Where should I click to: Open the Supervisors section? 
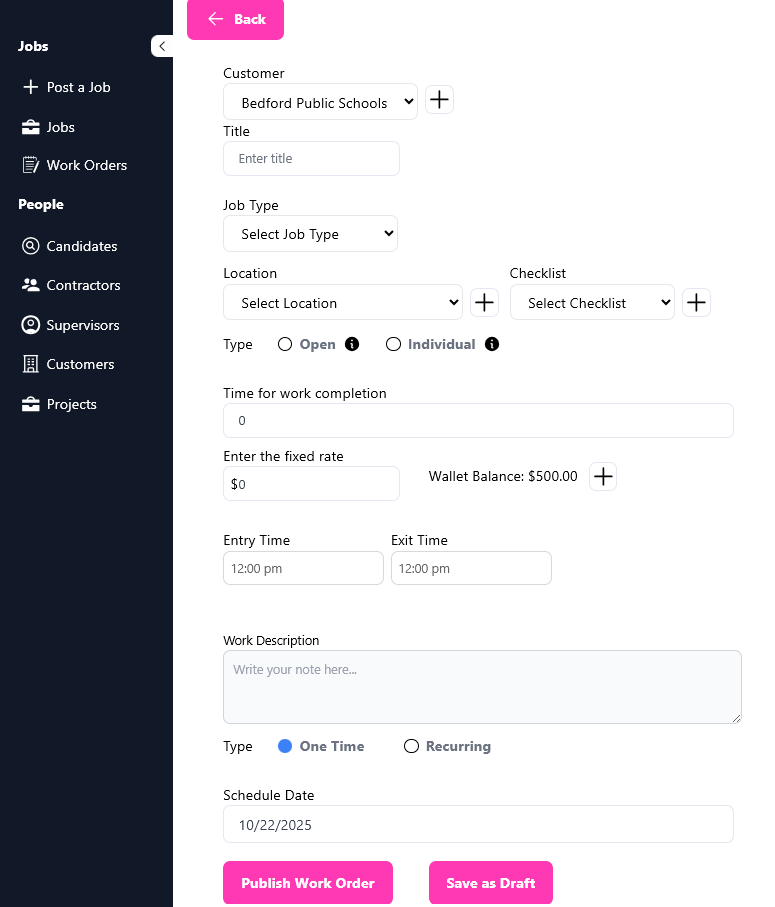83,325
